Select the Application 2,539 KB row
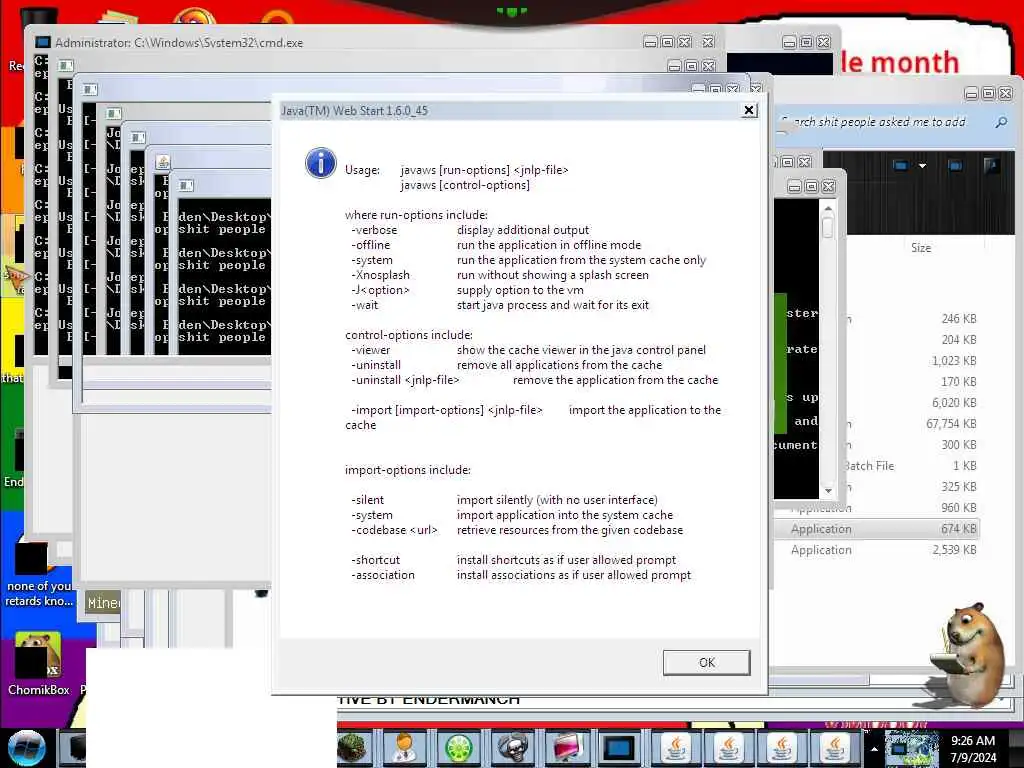This screenshot has height=768, width=1024. [876, 550]
